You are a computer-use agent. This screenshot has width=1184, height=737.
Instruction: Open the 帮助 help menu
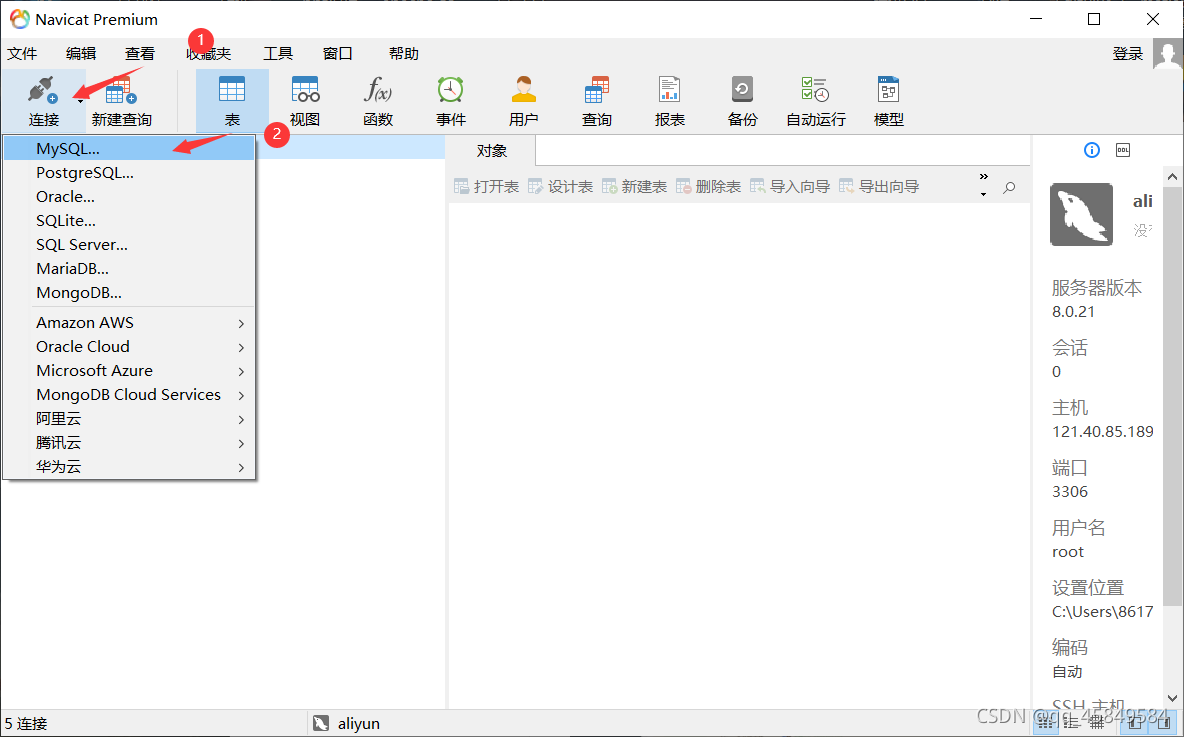click(404, 54)
